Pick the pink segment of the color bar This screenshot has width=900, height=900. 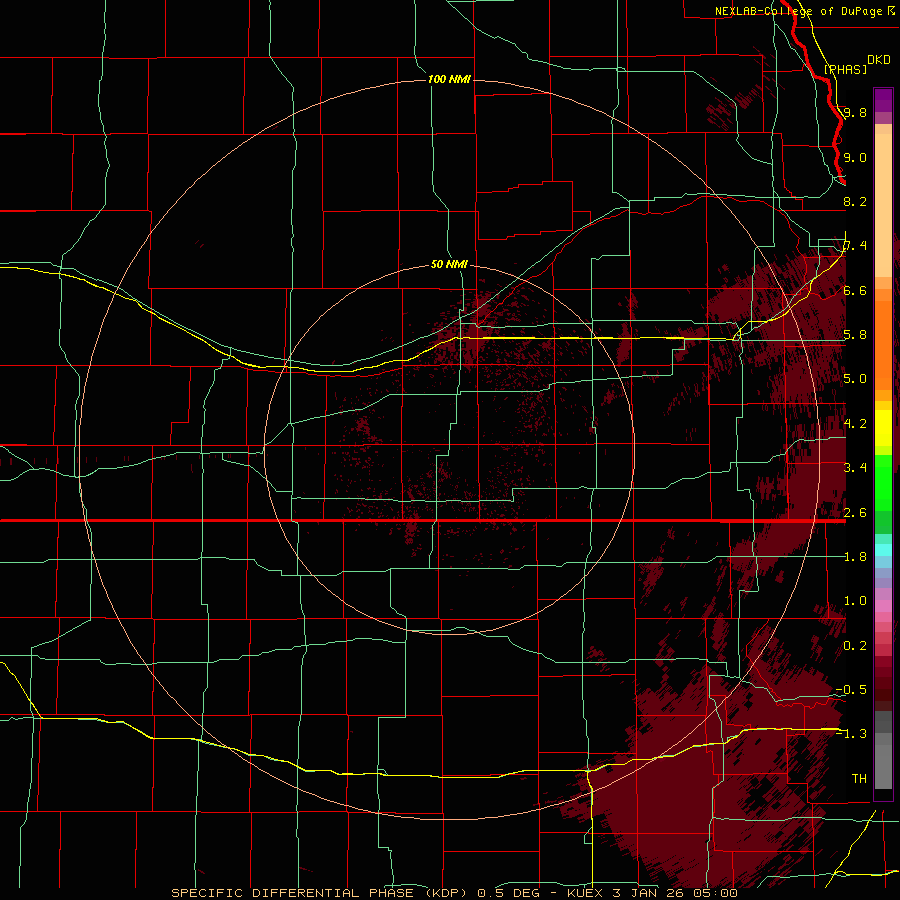coord(883,606)
